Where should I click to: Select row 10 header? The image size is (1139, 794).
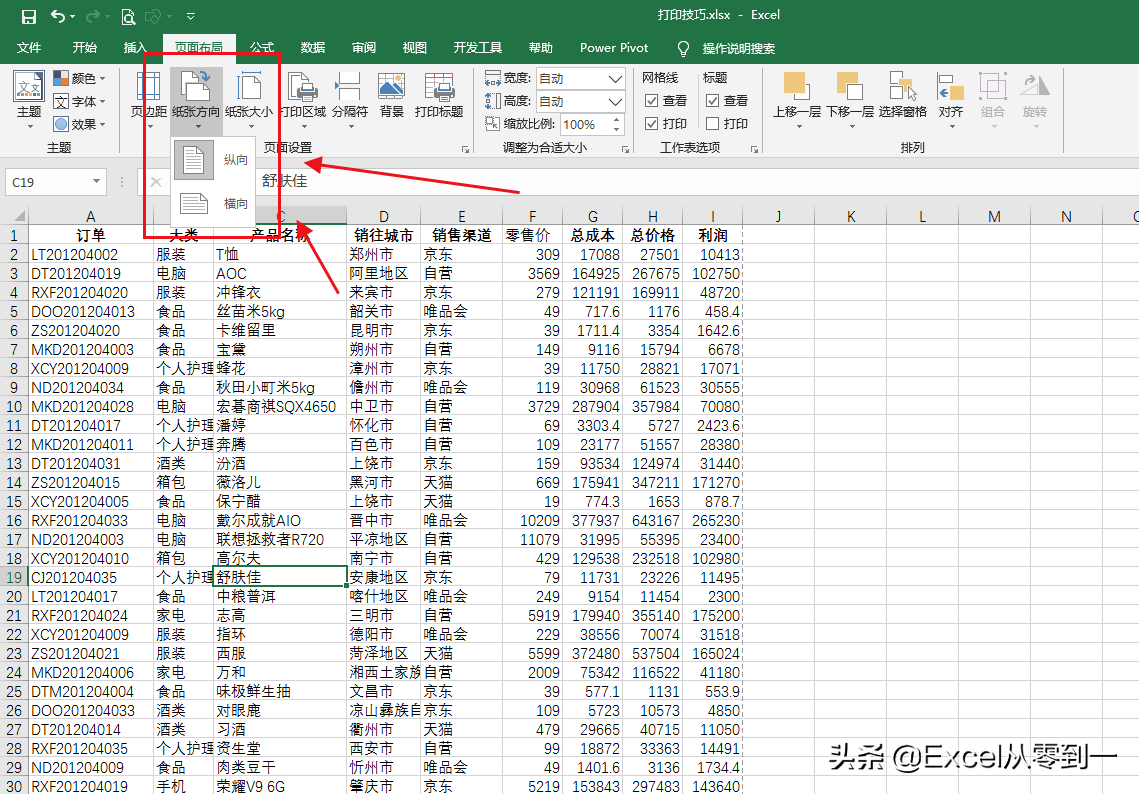tap(15, 407)
